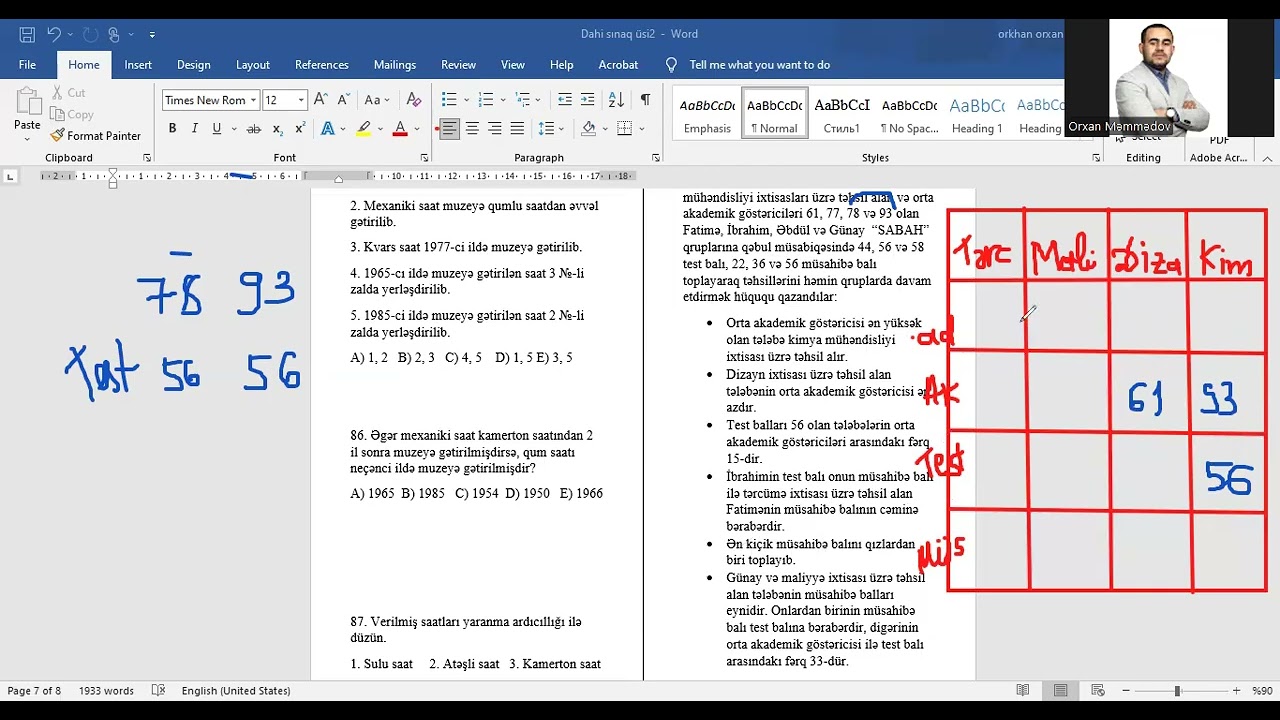Apply strikethrough formatting

click(x=253, y=128)
